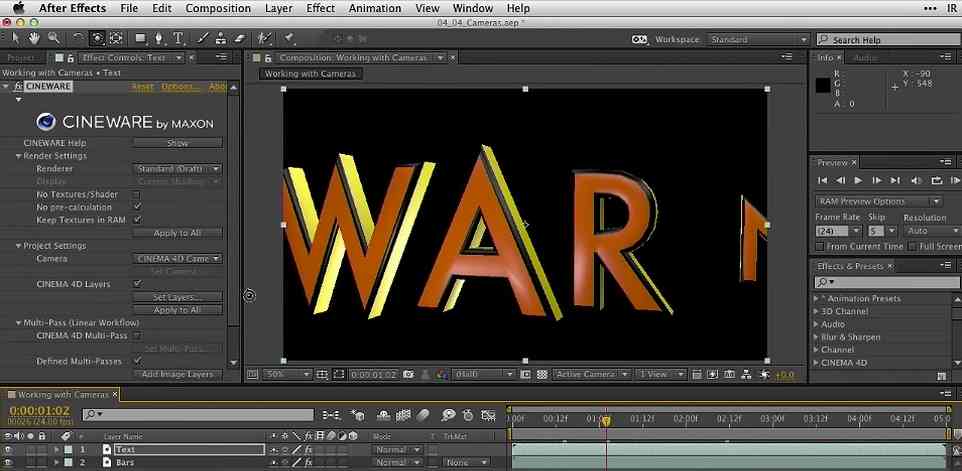Open the Animation menu
Screen dimensions: 962x471
[x=375, y=8]
